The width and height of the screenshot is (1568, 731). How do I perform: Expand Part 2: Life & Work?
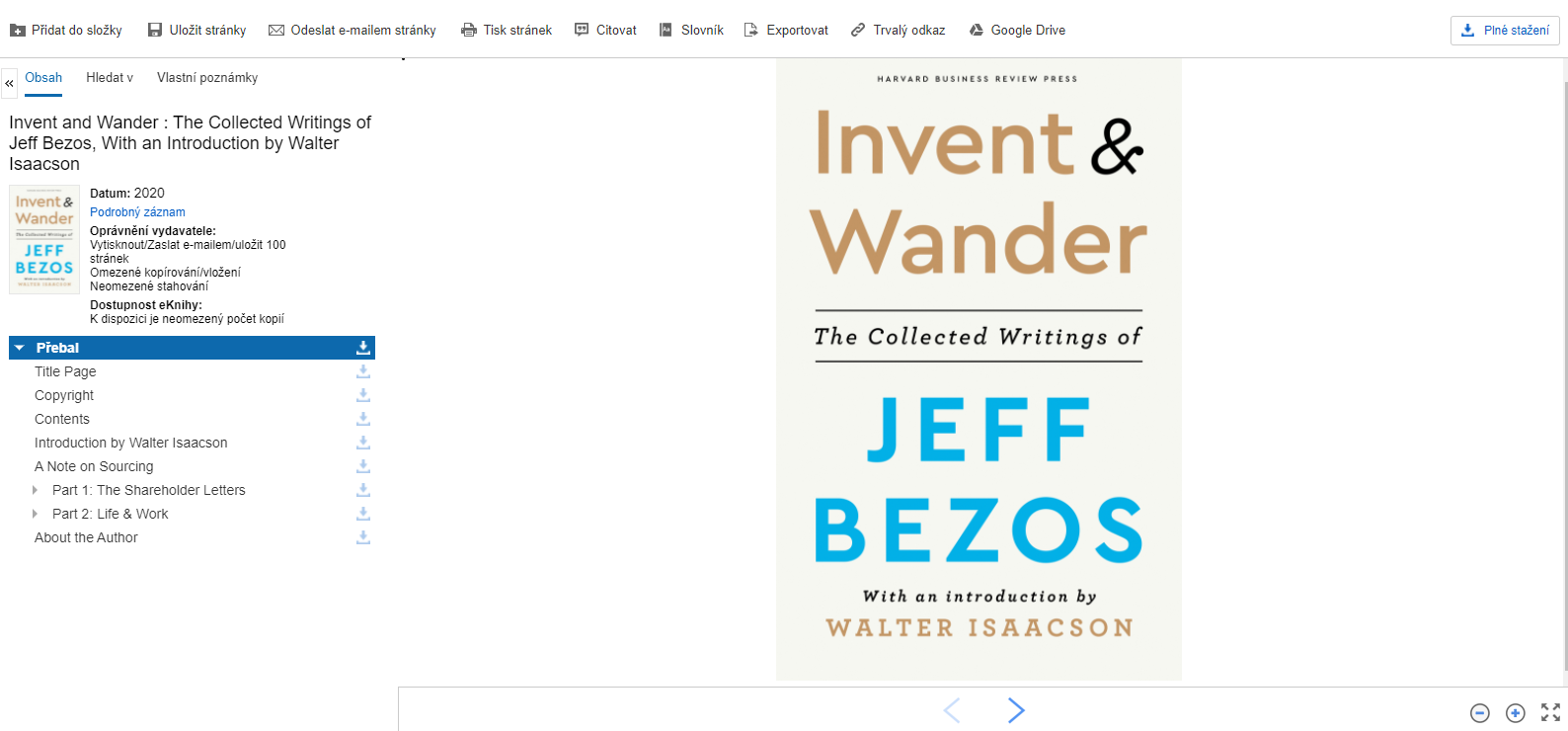coord(36,514)
